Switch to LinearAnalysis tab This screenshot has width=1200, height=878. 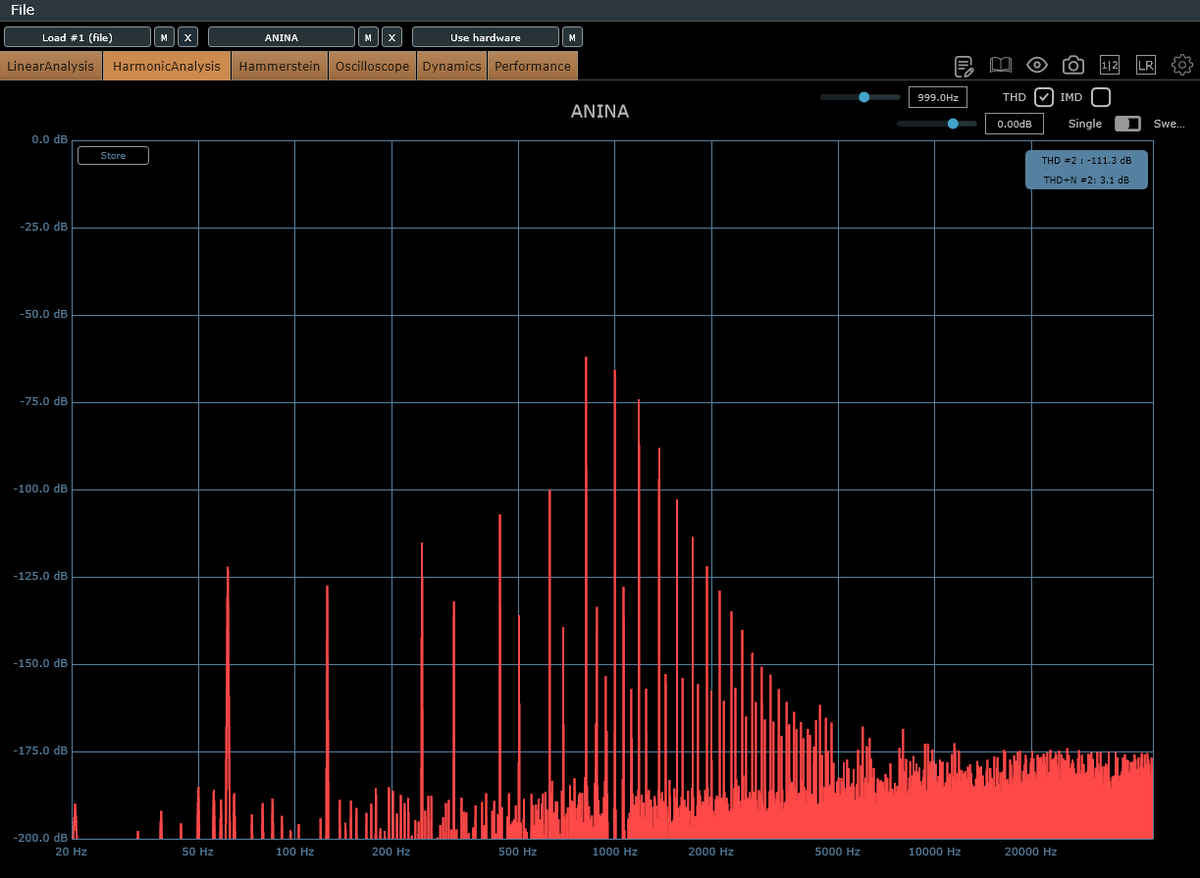[51, 66]
